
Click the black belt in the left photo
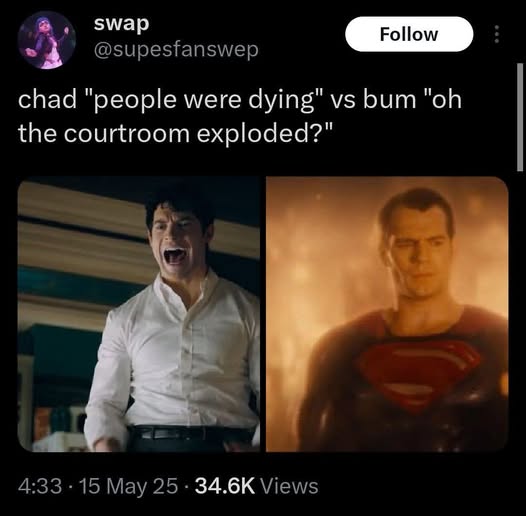[x=190, y=433]
